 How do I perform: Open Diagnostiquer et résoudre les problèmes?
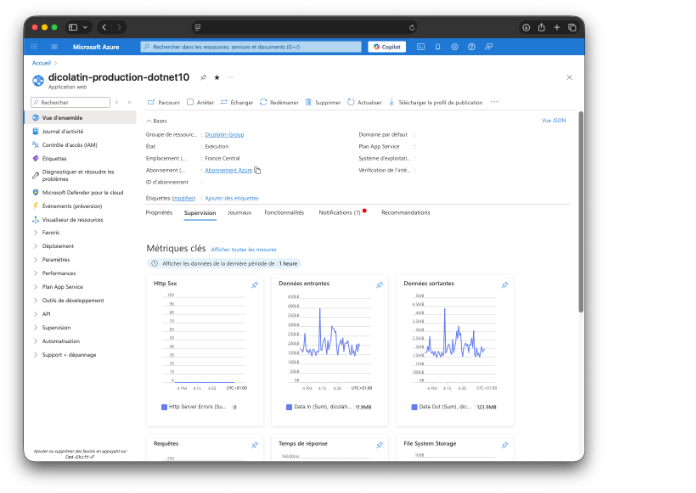click(x=80, y=175)
